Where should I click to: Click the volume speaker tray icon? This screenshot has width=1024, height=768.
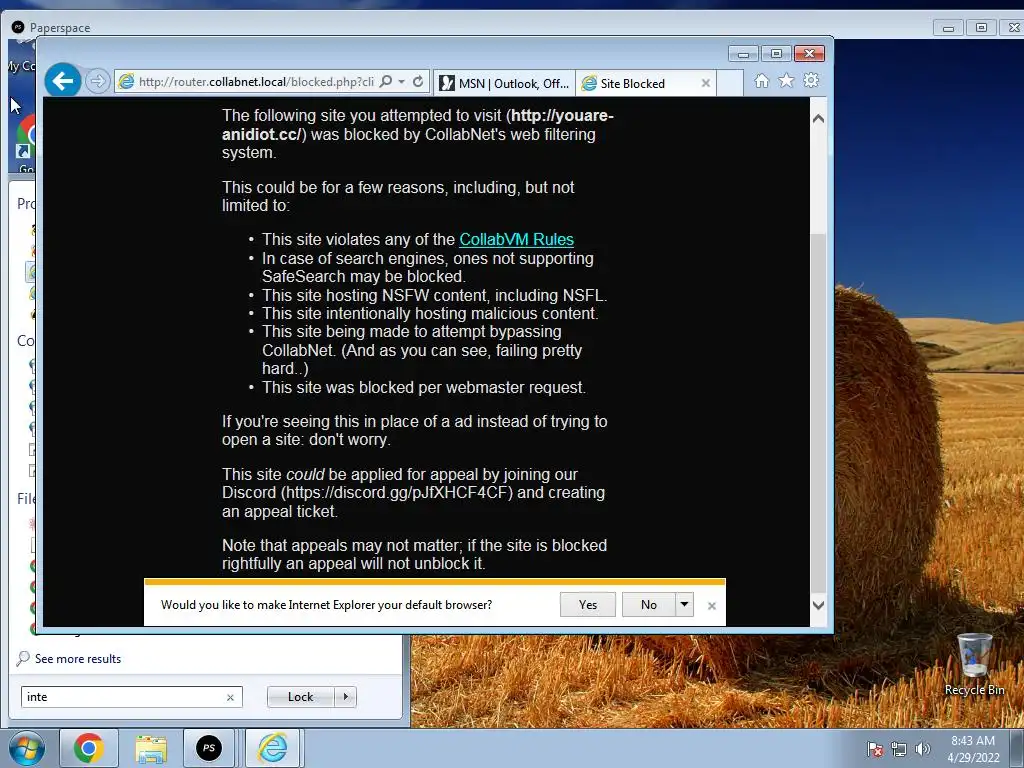[x=922, y=749]
